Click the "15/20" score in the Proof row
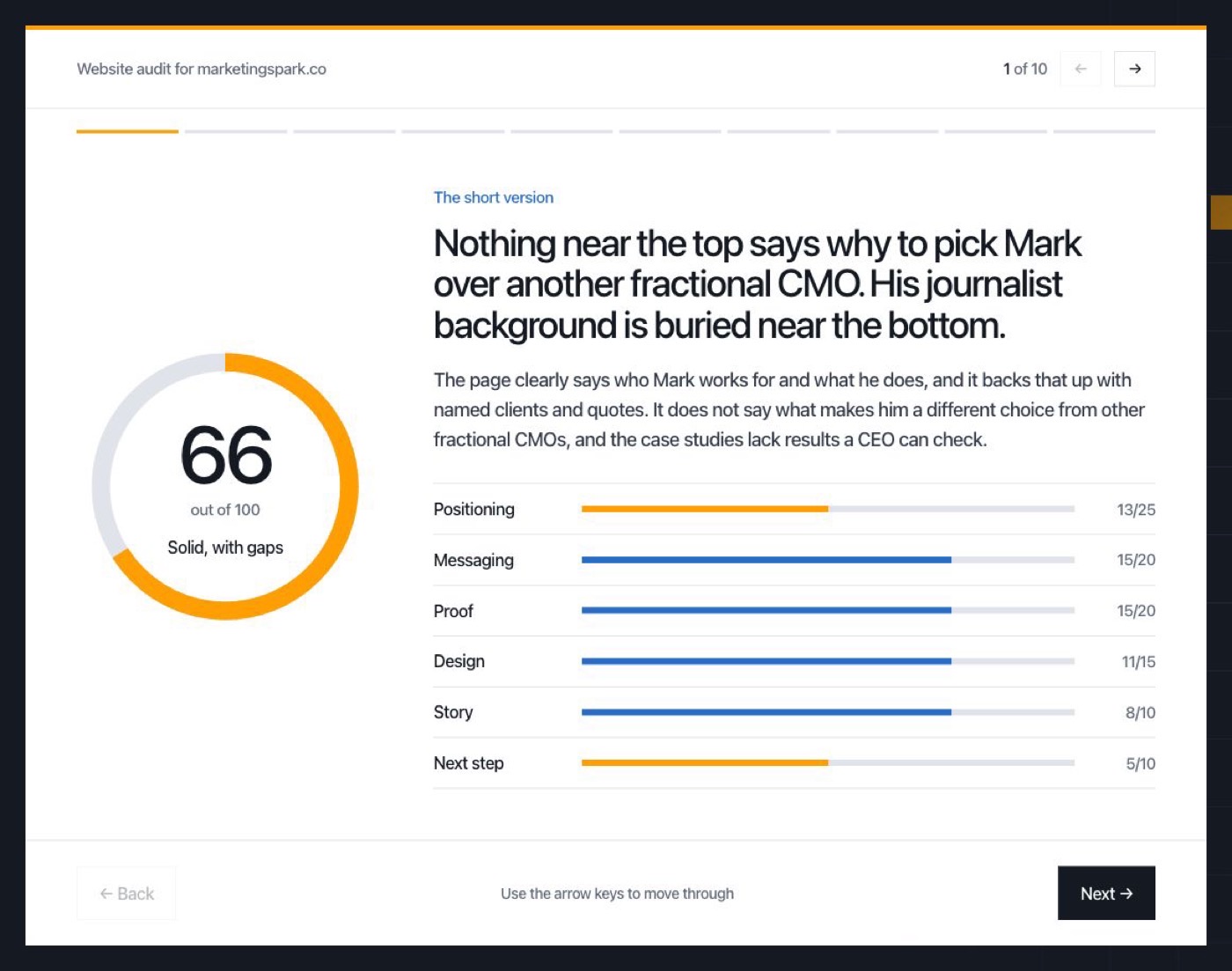Viewport: 1232px width, 971px height. point(1136,611)
